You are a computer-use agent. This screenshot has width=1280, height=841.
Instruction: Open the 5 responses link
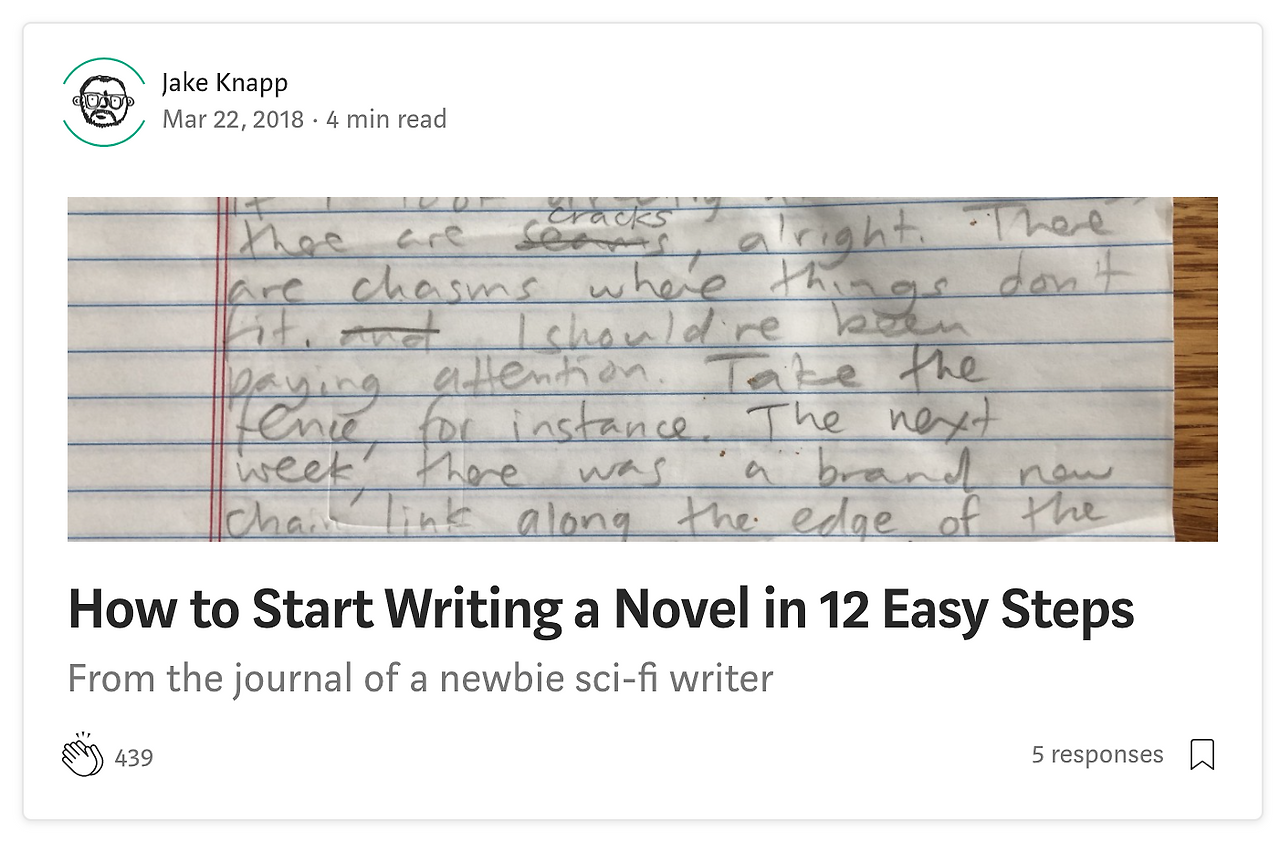[x=1097, y=754]
